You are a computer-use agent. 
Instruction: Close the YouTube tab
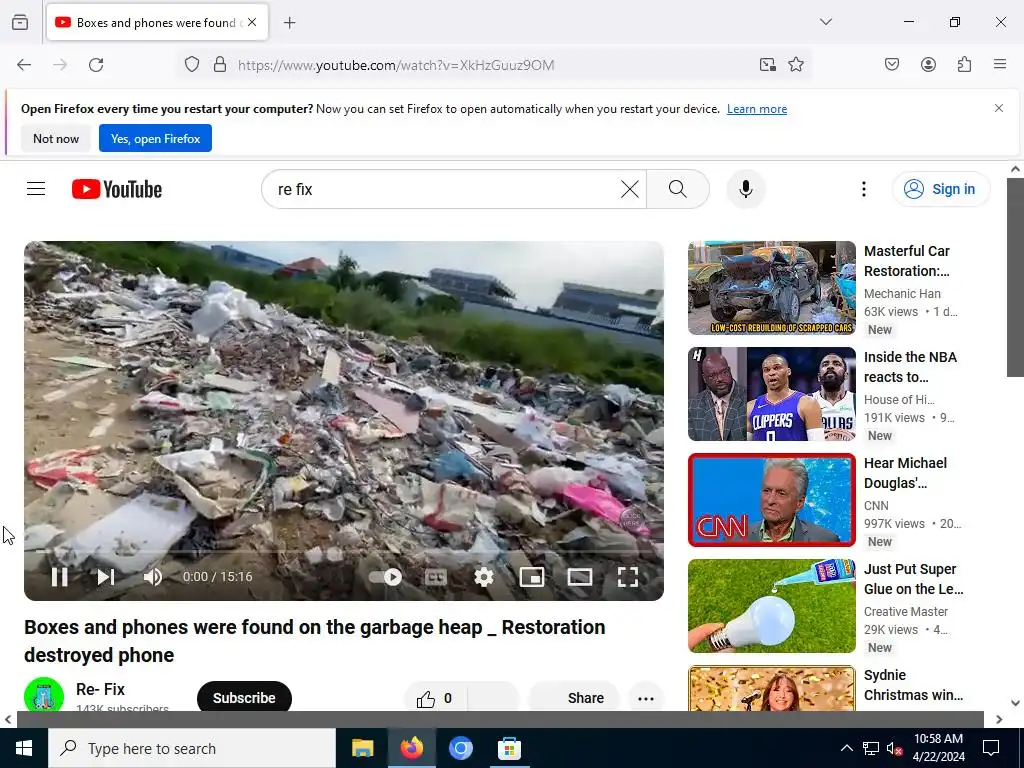[252, 22]
